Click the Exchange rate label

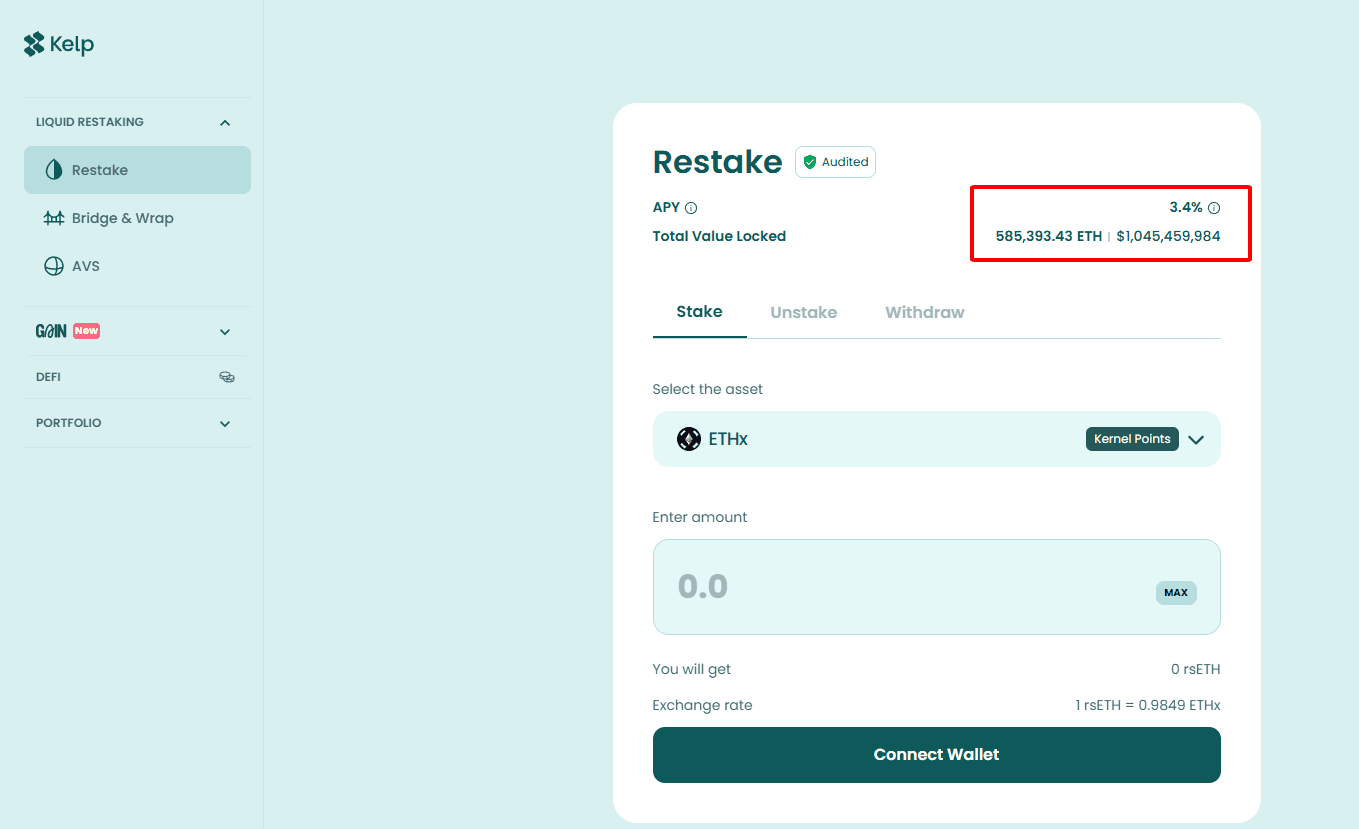[x=702, y=705]
